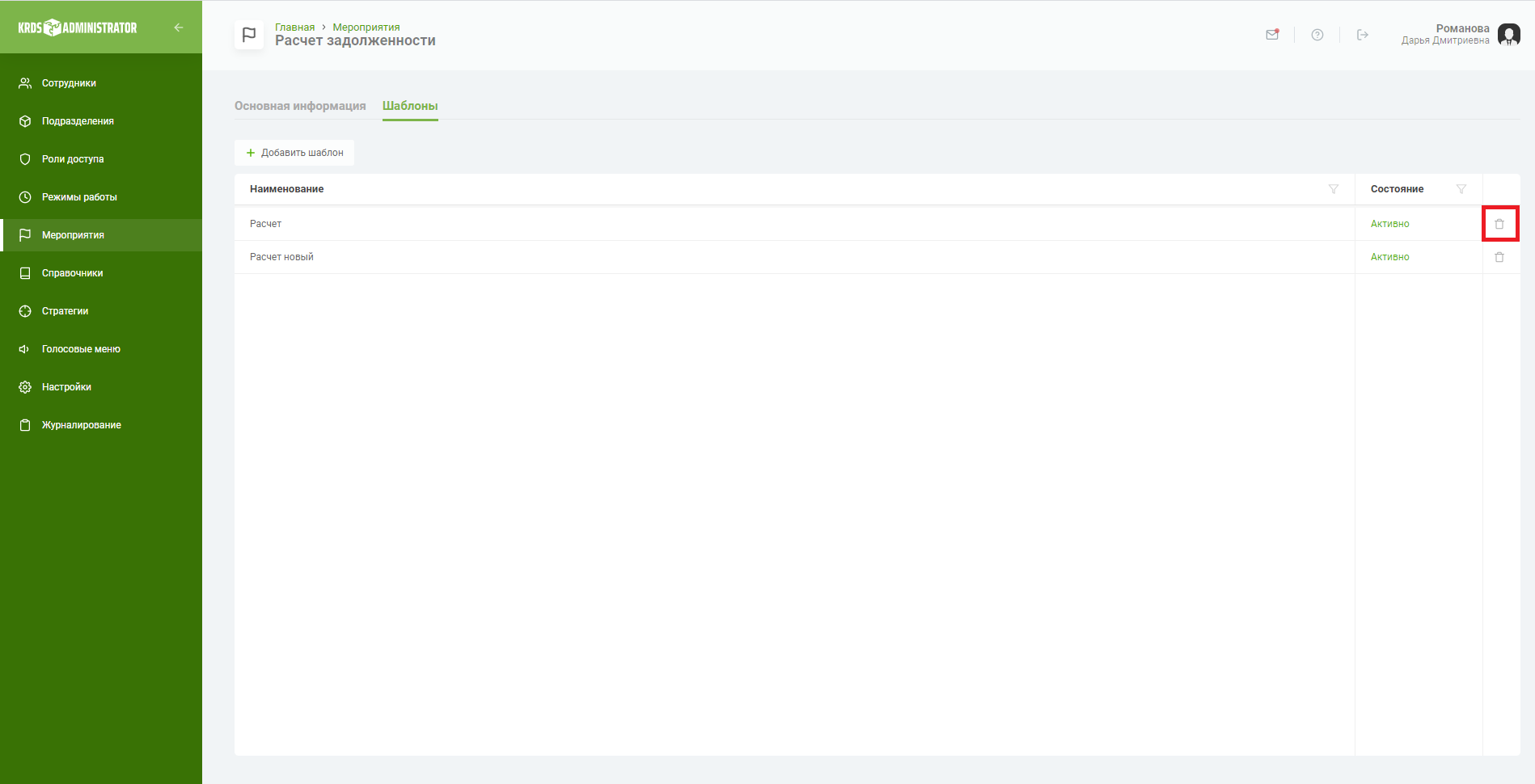The height and width of the screenshot is (784, 1535).
Task: Click the page title Расчет задолженности
Action: click(x=355, y=41)
